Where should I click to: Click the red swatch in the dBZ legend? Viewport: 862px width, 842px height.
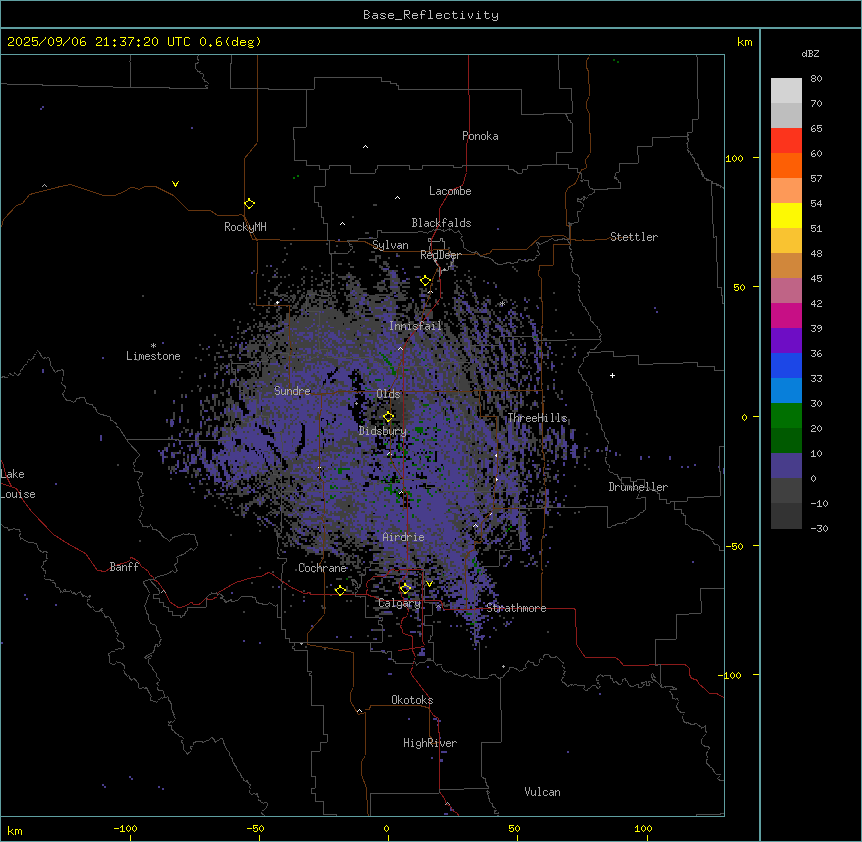[786, 141]
